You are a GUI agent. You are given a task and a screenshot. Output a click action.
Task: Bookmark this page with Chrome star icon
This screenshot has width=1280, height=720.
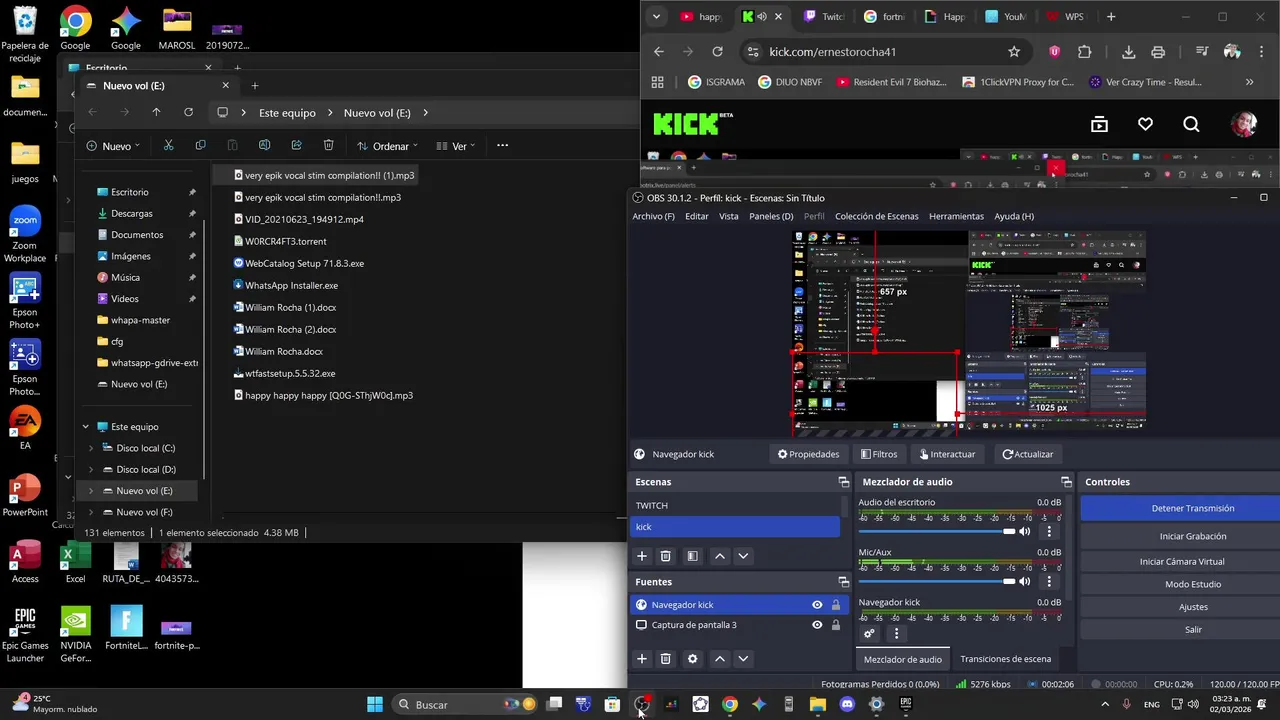click(1014, 52)
